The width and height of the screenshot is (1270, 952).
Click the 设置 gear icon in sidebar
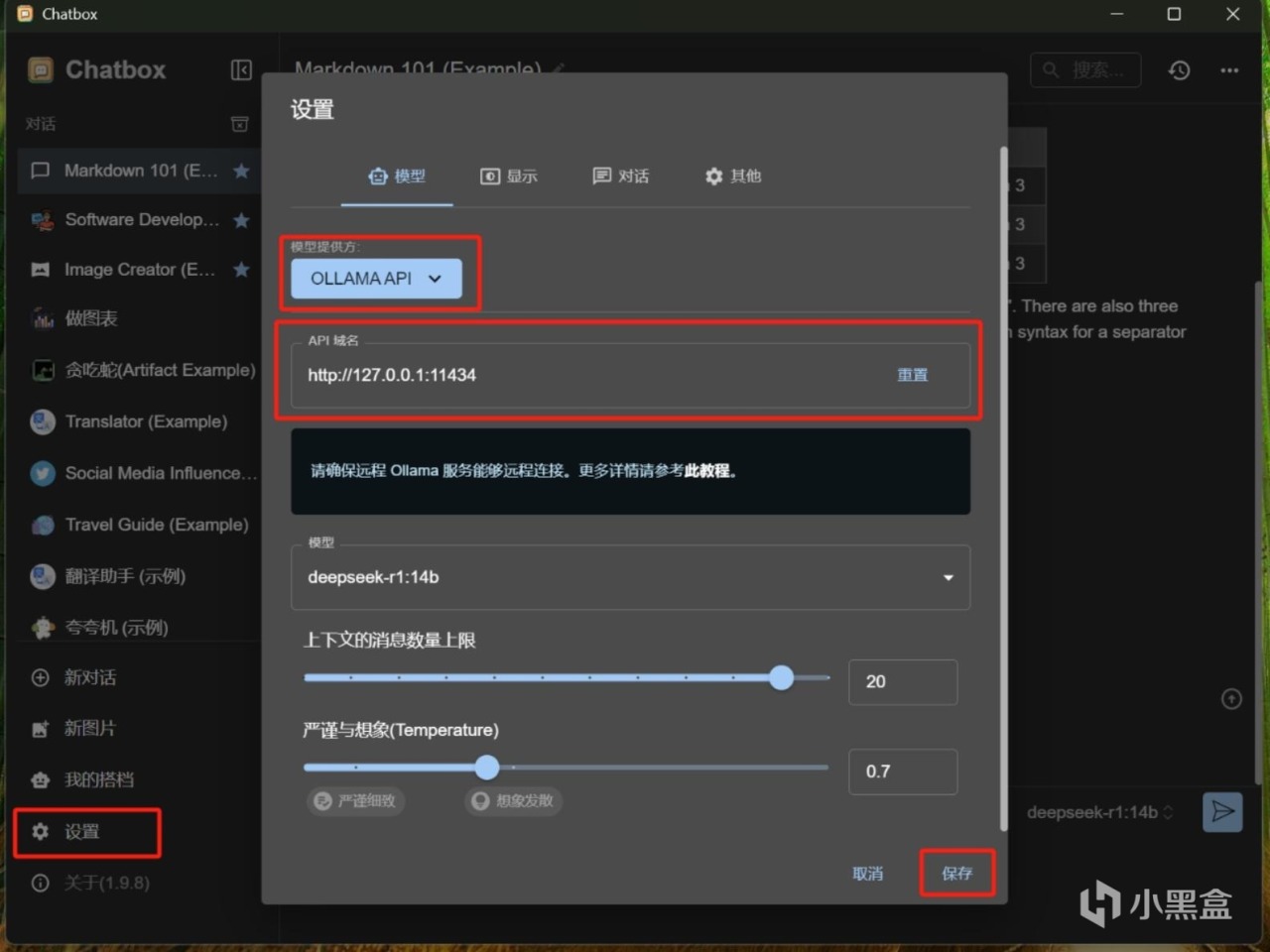click(40, 831)
